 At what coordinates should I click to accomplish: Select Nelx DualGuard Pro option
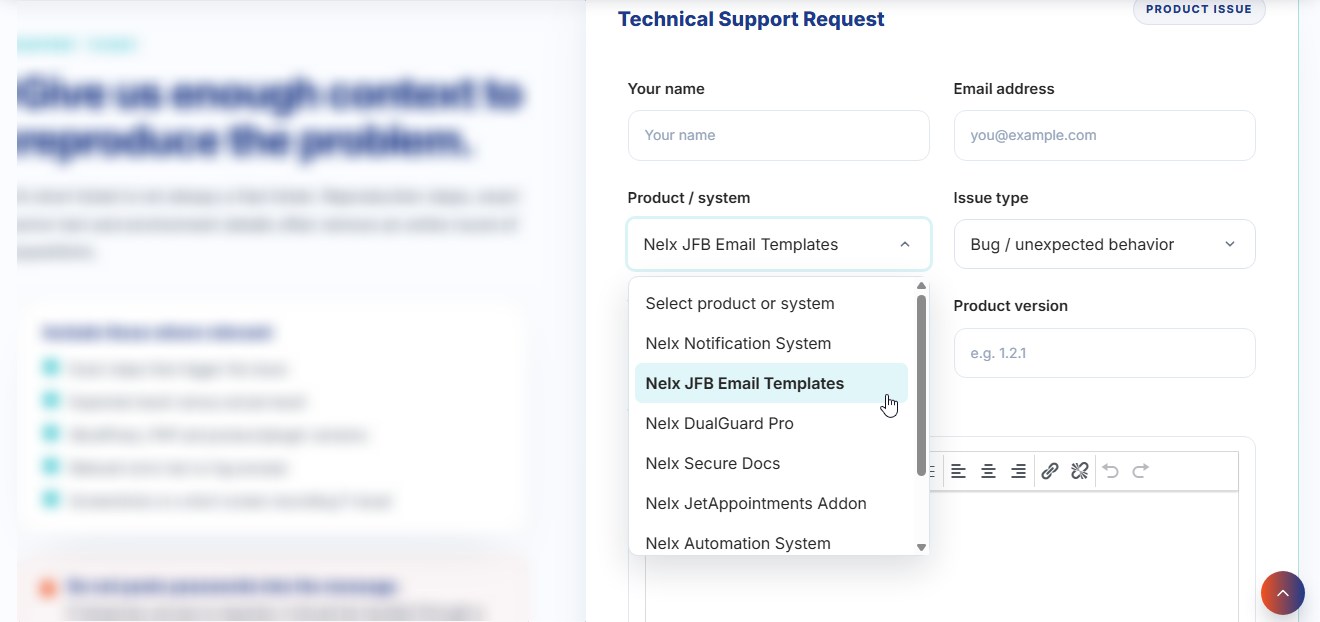[771, 423]
